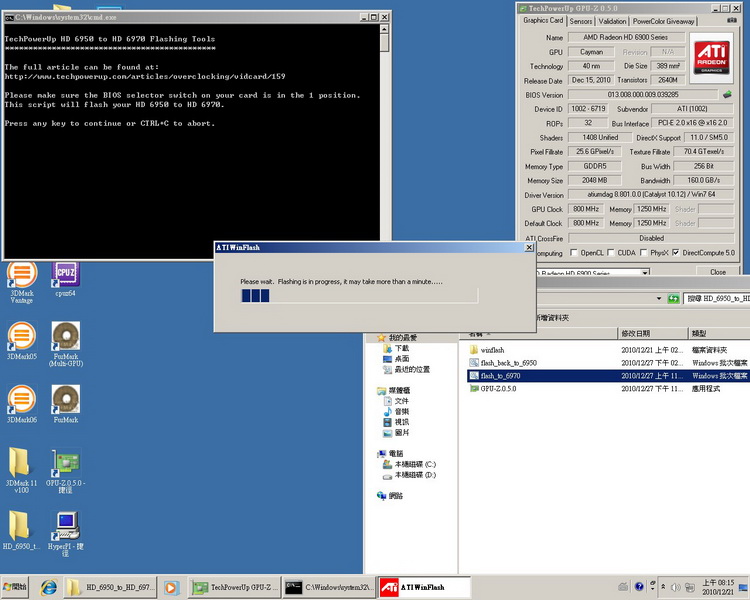Viewport: 750px width, 600px height.
Task: Open the volume speaker tray icon
Action: (x=676, y=587)
